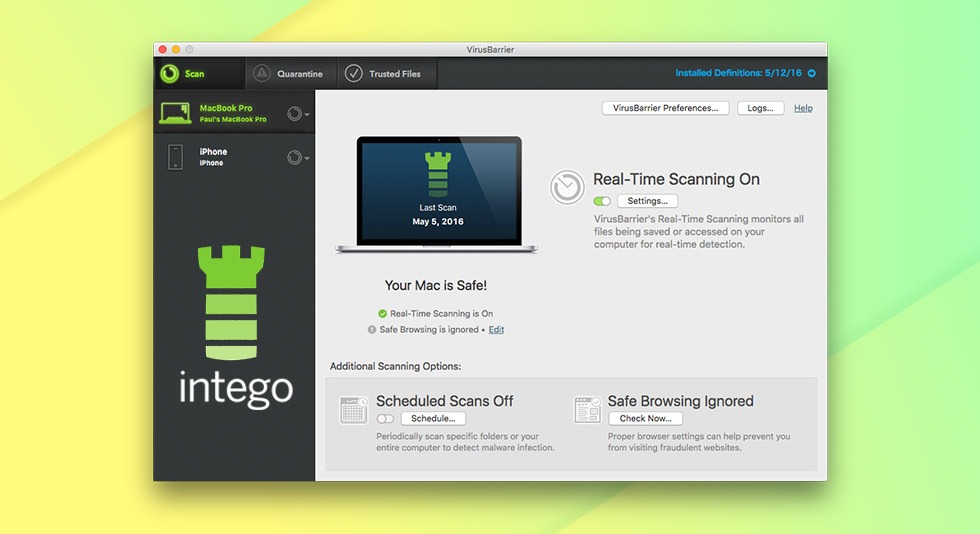980x534 pixels.
Task: Open Real-Time Scanning Settings
Action: 648,201
